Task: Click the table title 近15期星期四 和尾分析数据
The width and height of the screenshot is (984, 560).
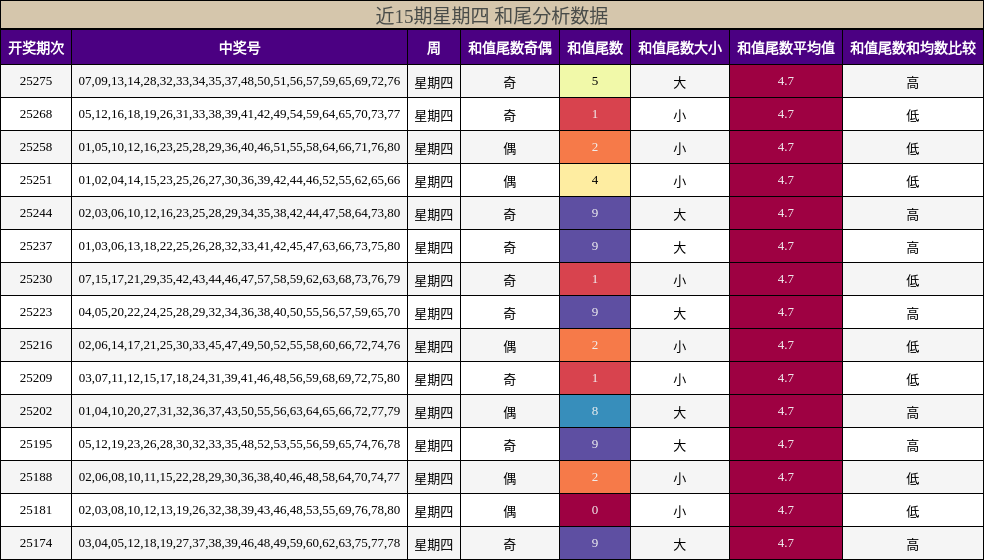Action: click(491, 15)
